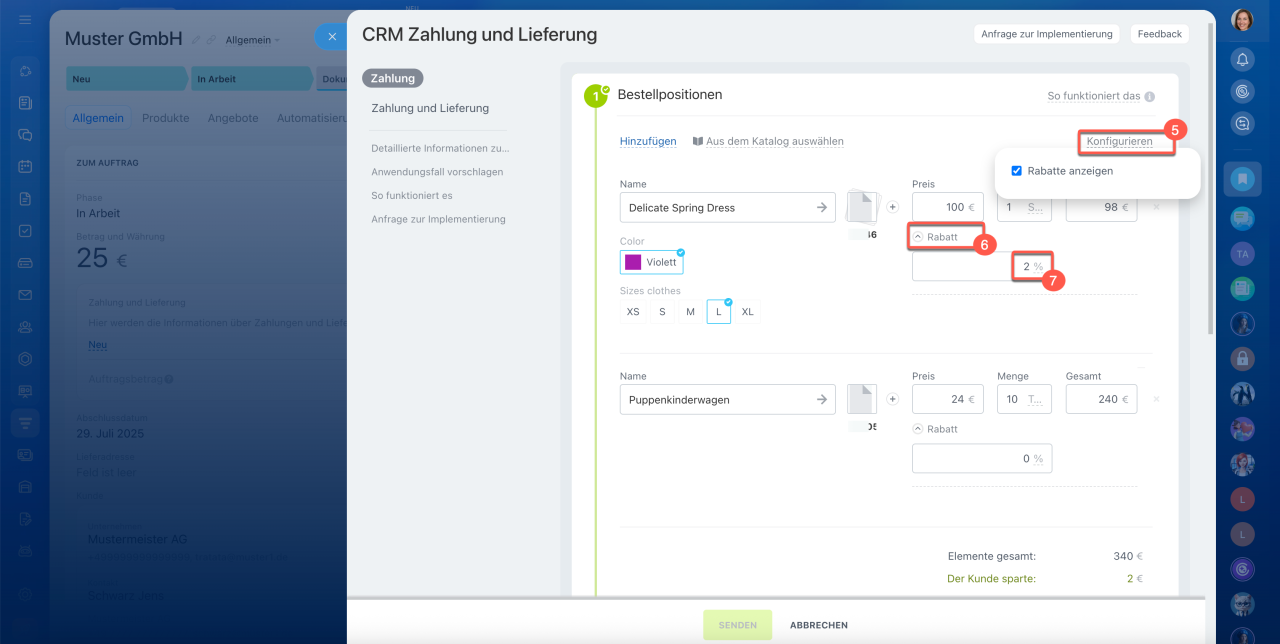Viewport: 1280px width, 644px height.
Task: Close the slider with the blue X button
Action: [x=332, y=37]
